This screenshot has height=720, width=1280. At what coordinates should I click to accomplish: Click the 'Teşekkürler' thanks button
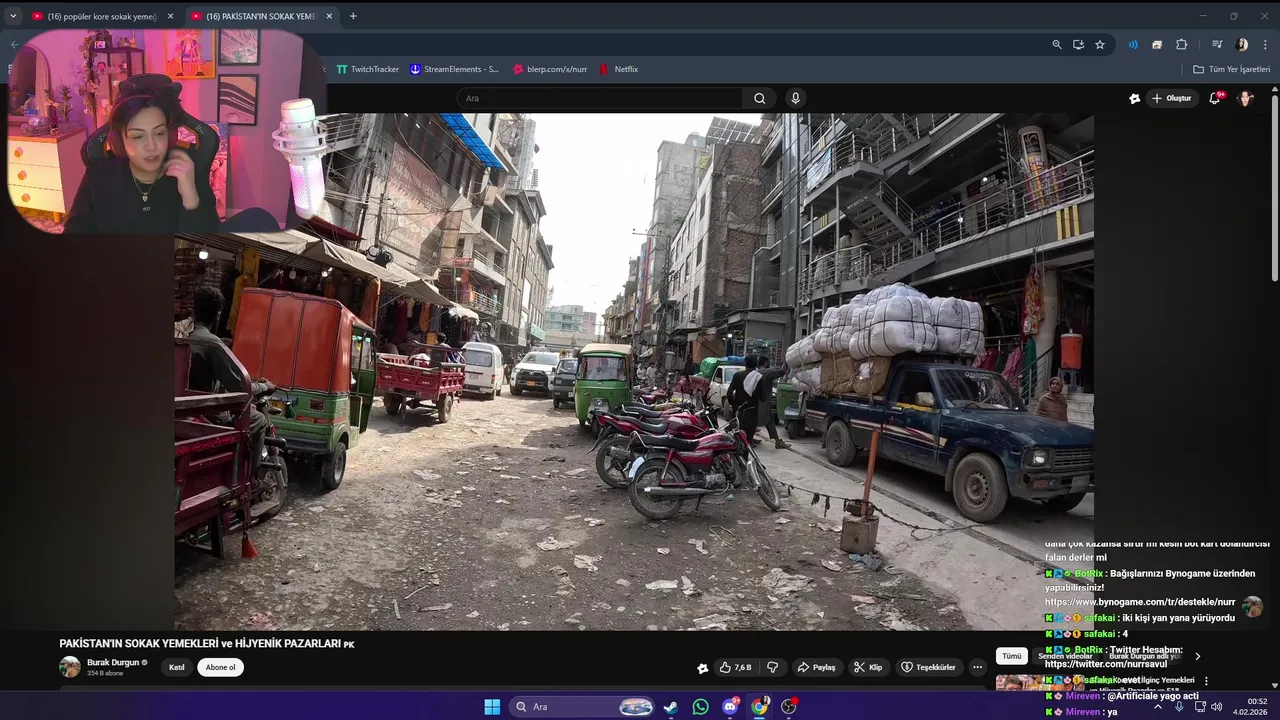928,667
